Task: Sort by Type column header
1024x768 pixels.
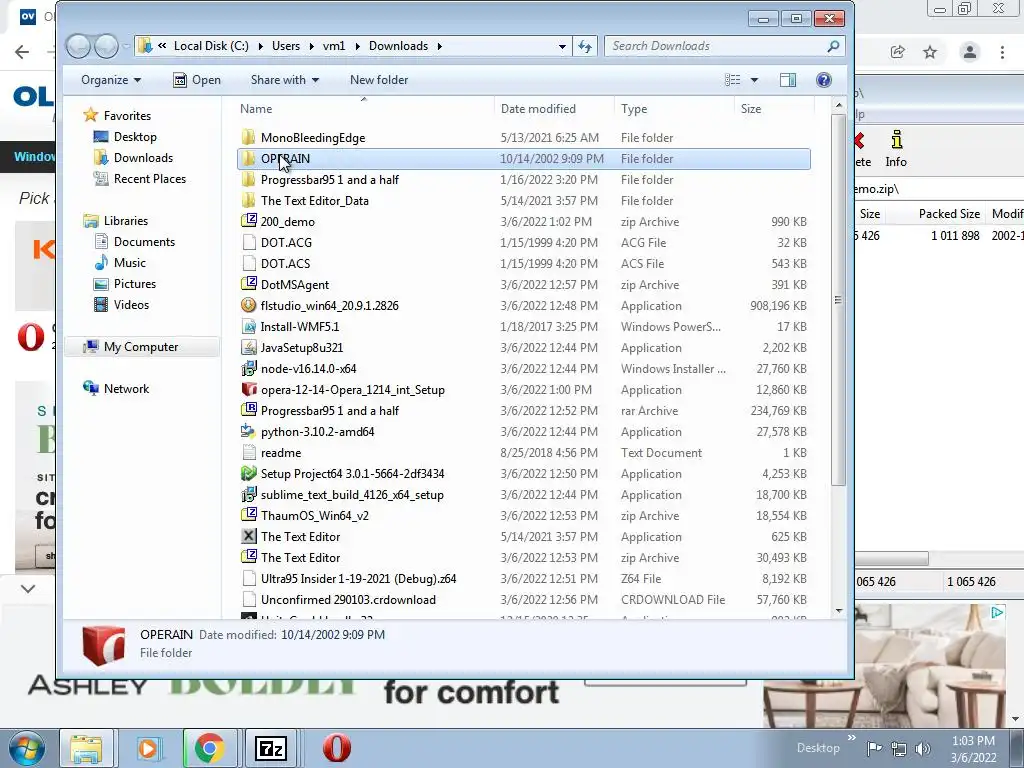Action: point(674,108)
